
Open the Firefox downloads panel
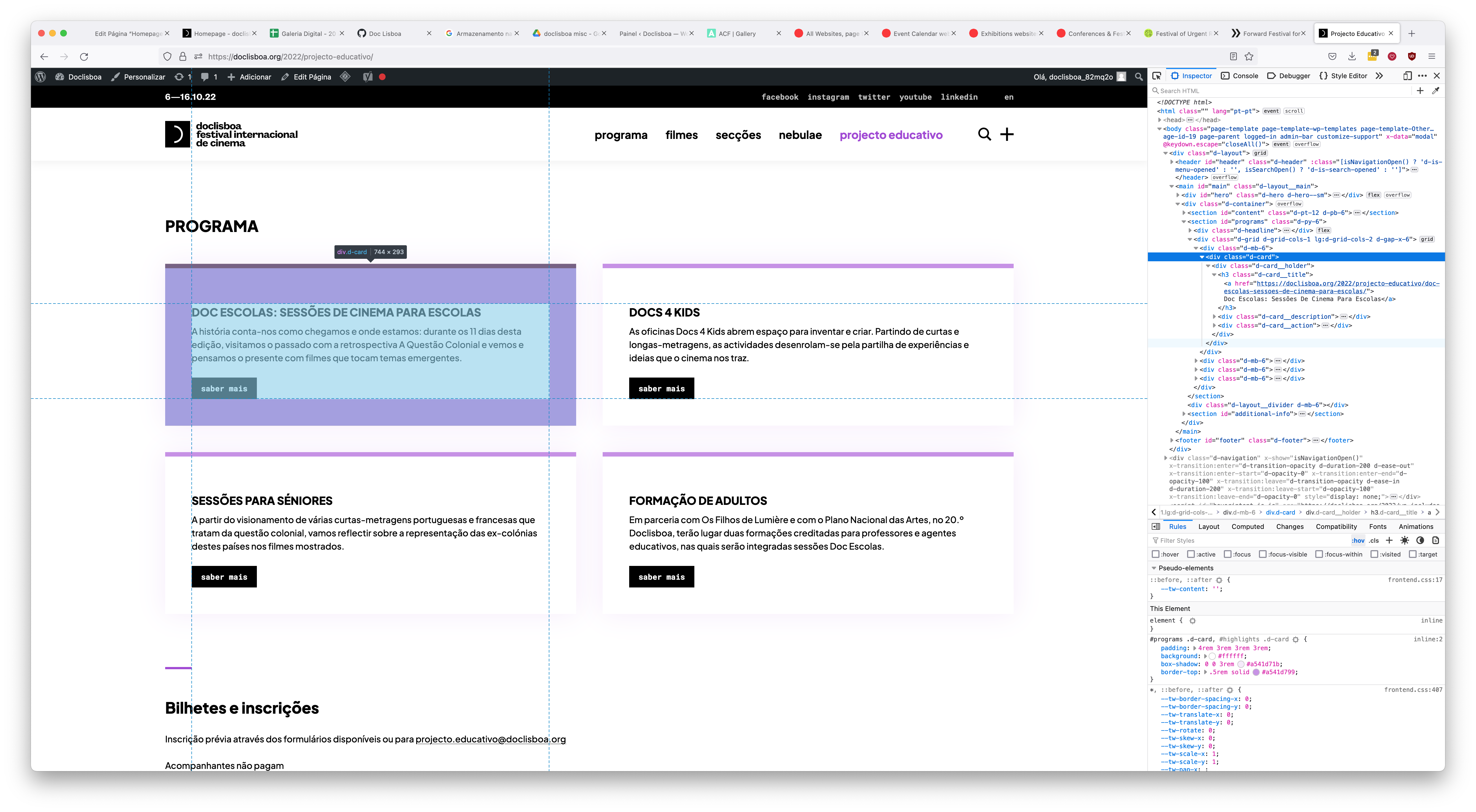[x=1352, y=56]
